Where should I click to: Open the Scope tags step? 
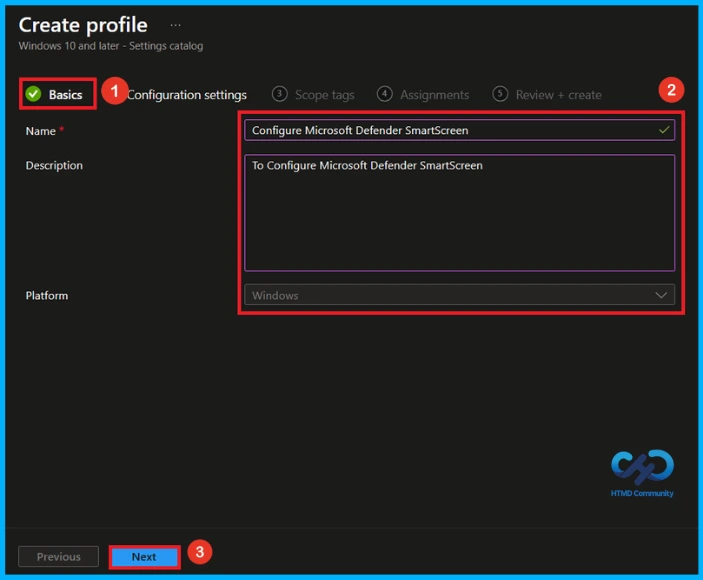313,95
